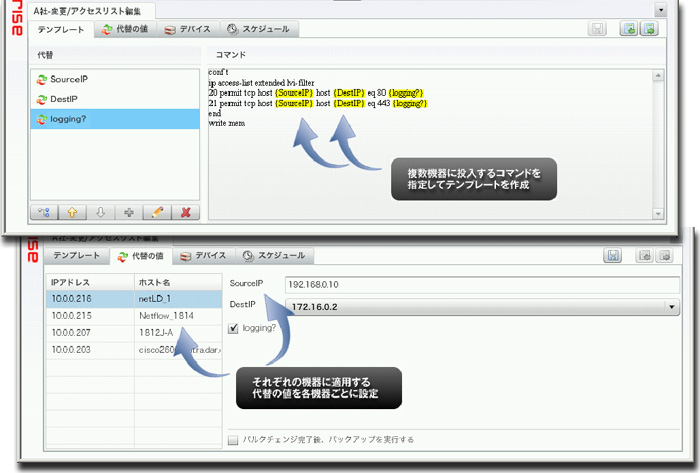Open デバイス tab in bottom window

[204, 255]
